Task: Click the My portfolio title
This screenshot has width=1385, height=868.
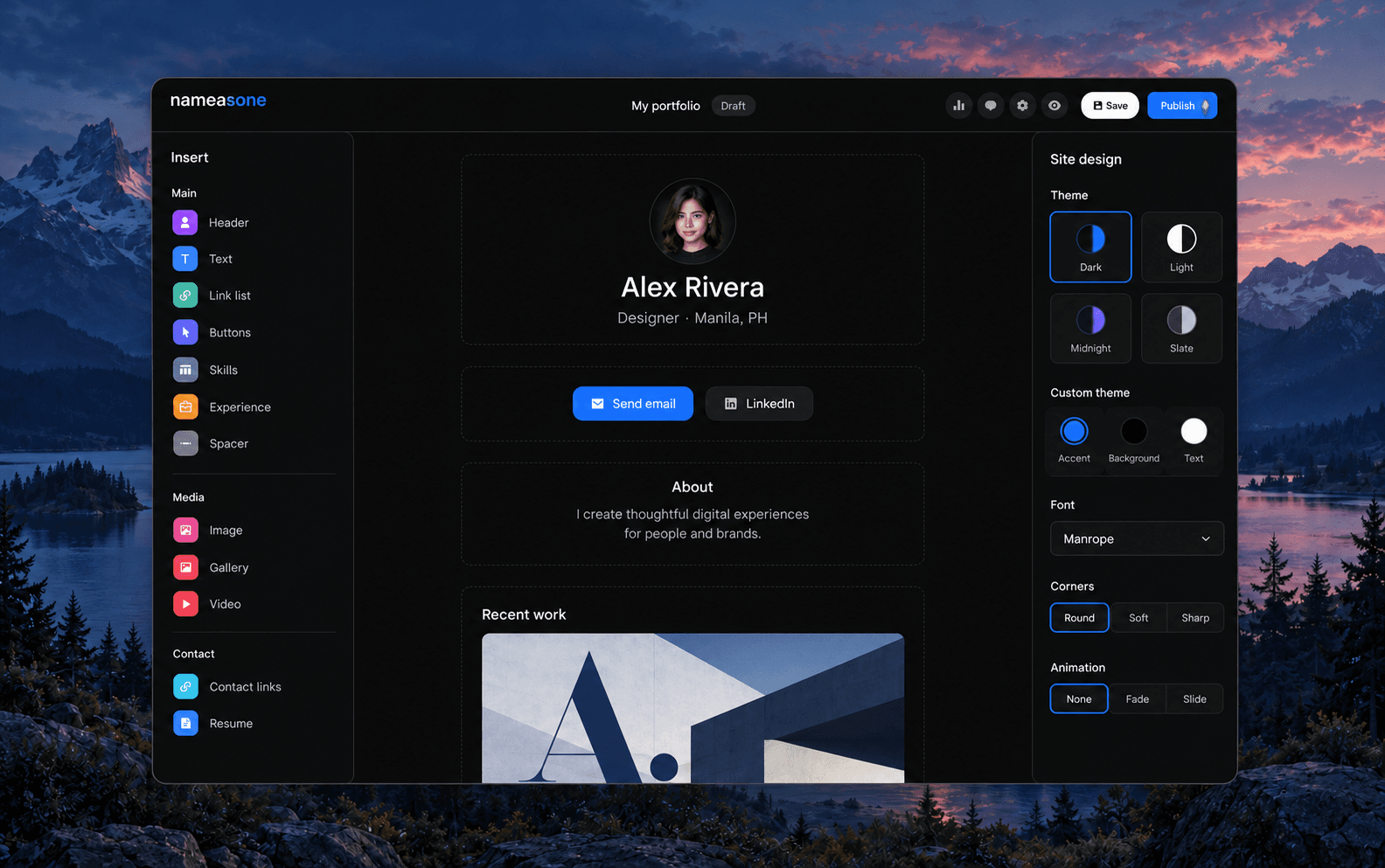Action: click(x=665, y=106)
